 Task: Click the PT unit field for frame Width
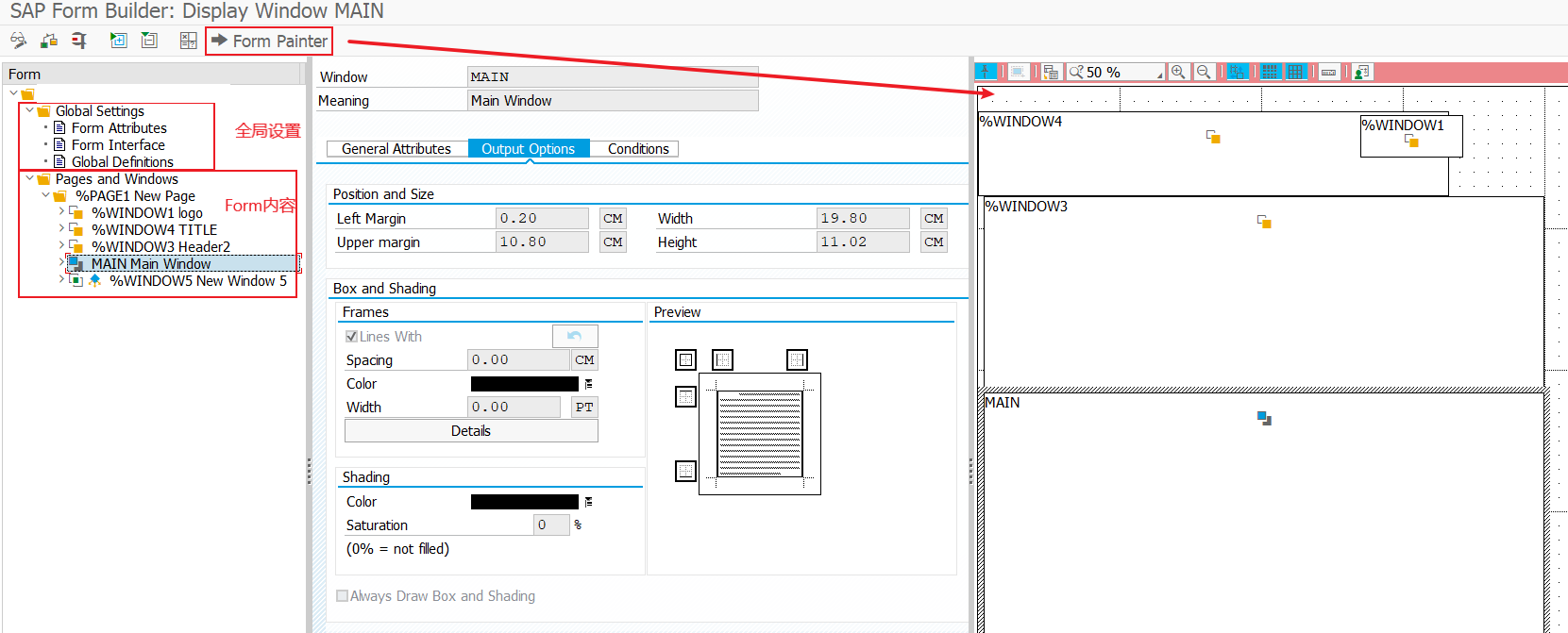tap(584, 407)
